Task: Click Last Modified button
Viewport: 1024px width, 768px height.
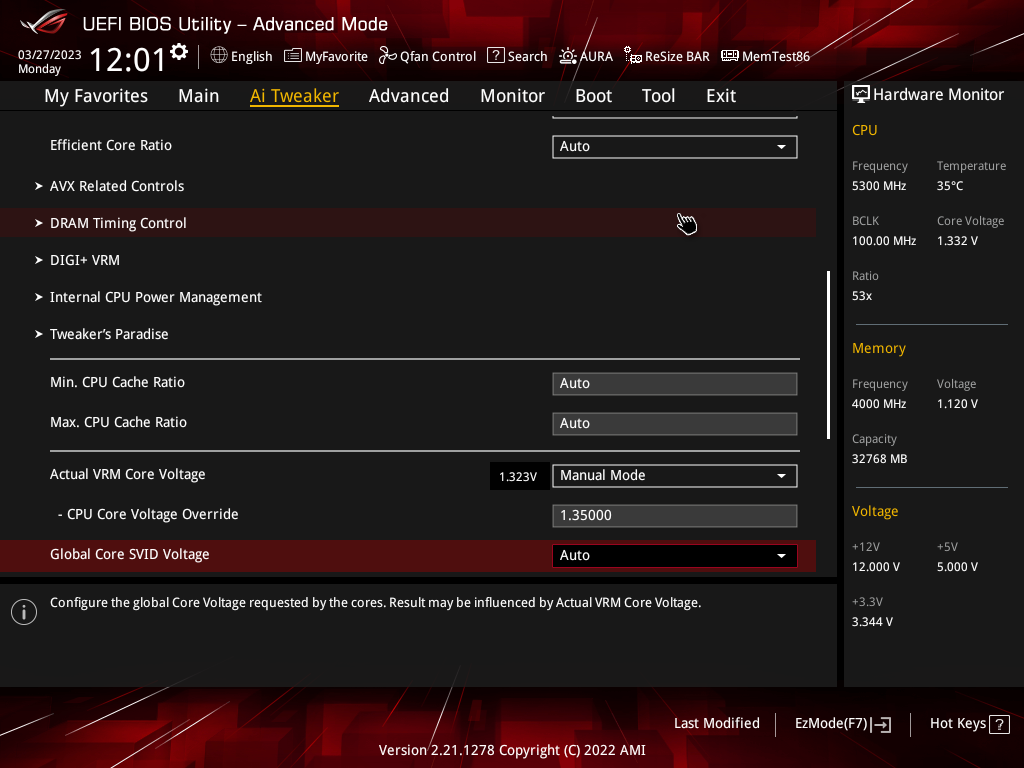Action: click(716, 724)
